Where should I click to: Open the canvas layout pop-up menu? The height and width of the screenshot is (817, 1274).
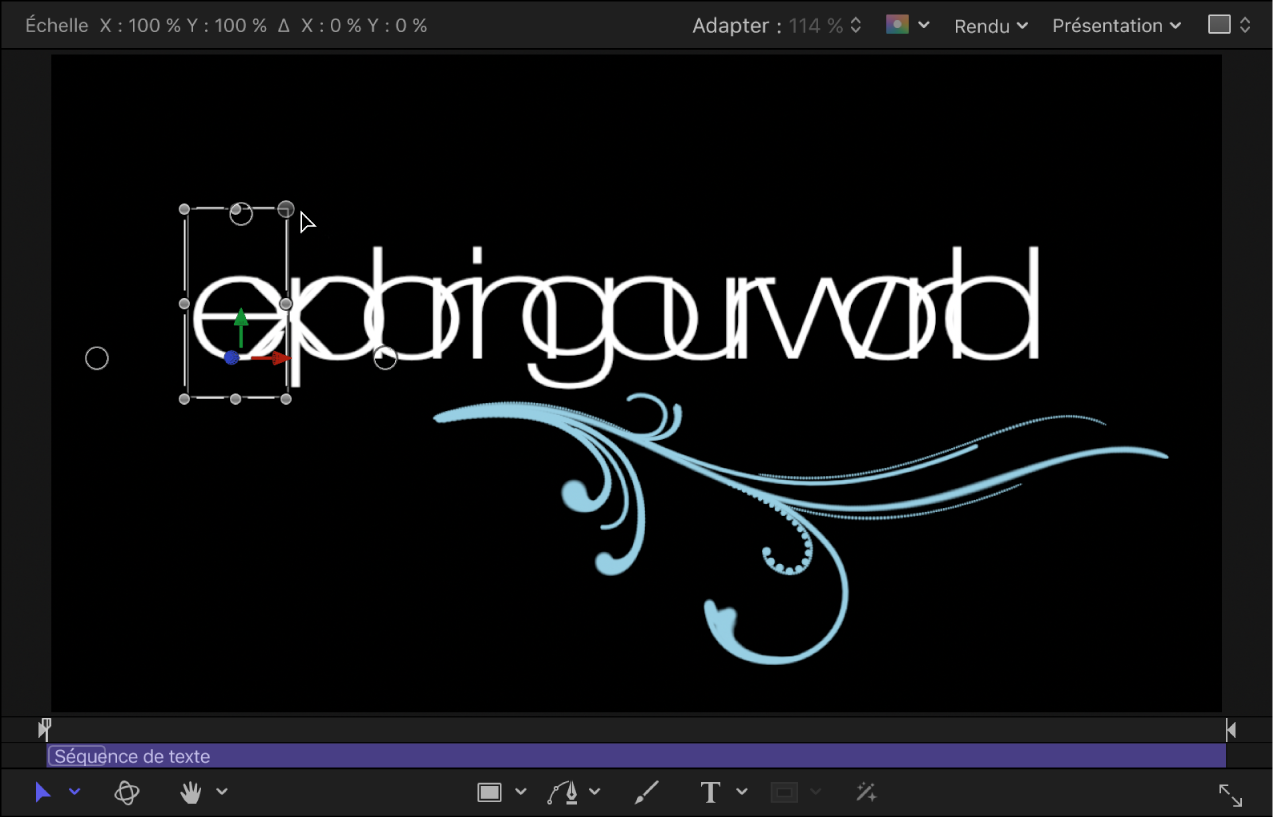point(1230,25)
